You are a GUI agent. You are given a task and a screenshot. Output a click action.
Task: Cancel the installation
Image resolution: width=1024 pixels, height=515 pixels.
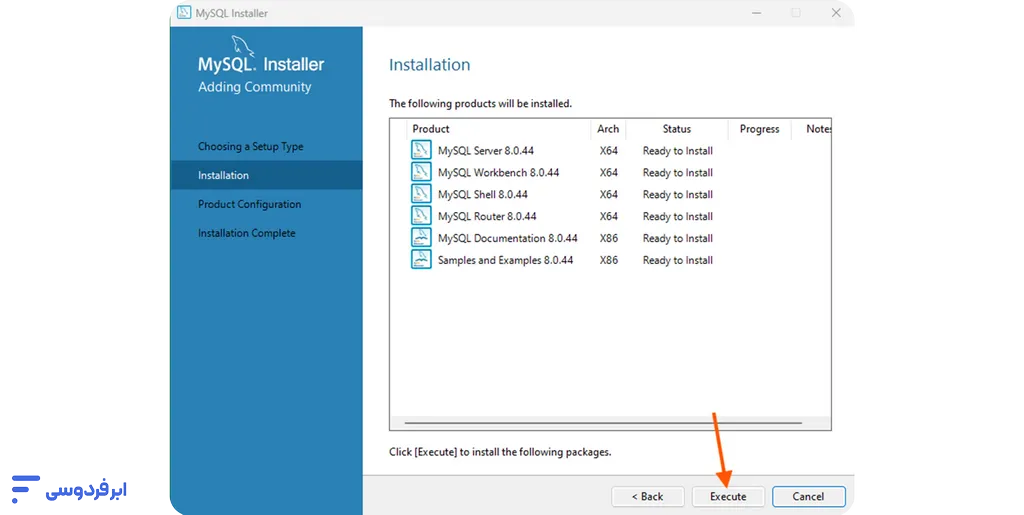[808, 496]
